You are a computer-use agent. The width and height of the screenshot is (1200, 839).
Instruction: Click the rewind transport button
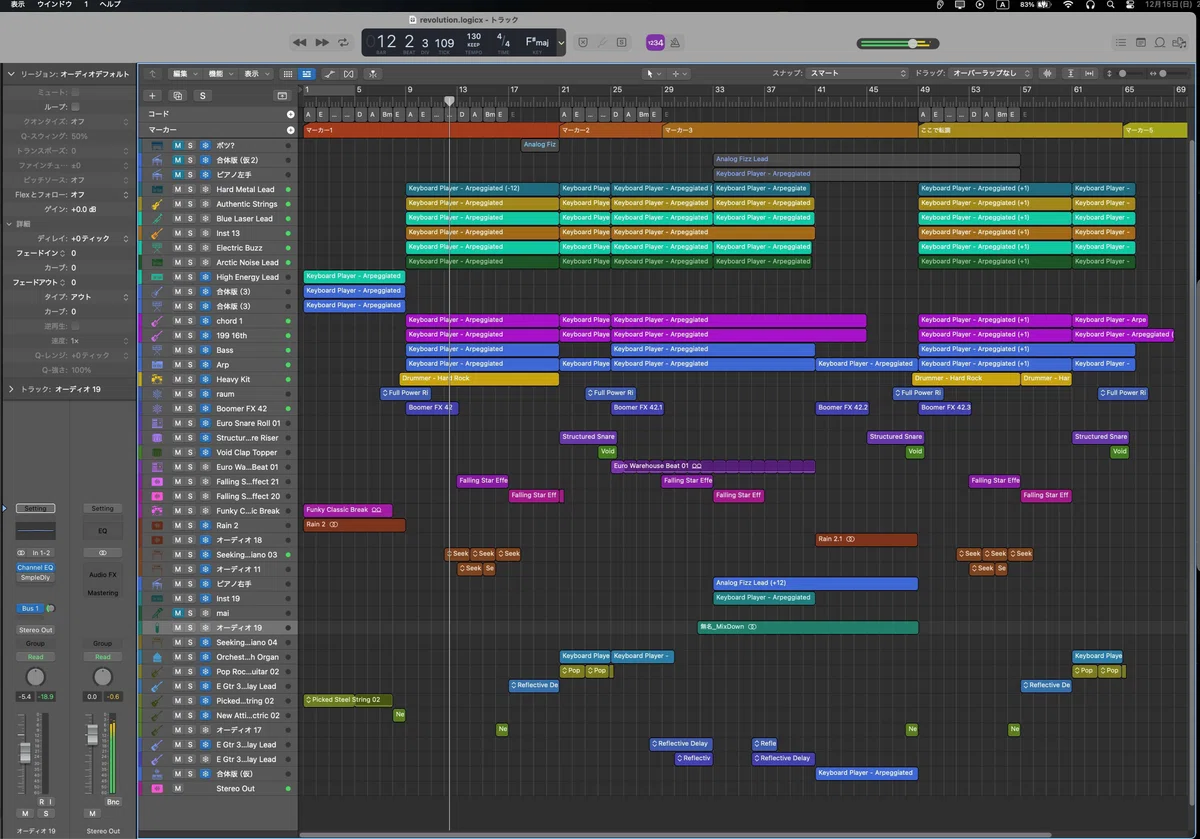(x=300, y=43)
